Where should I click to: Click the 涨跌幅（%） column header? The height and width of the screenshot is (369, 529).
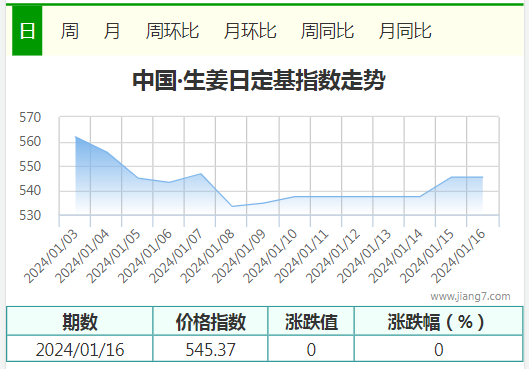[x=439, y=321]
